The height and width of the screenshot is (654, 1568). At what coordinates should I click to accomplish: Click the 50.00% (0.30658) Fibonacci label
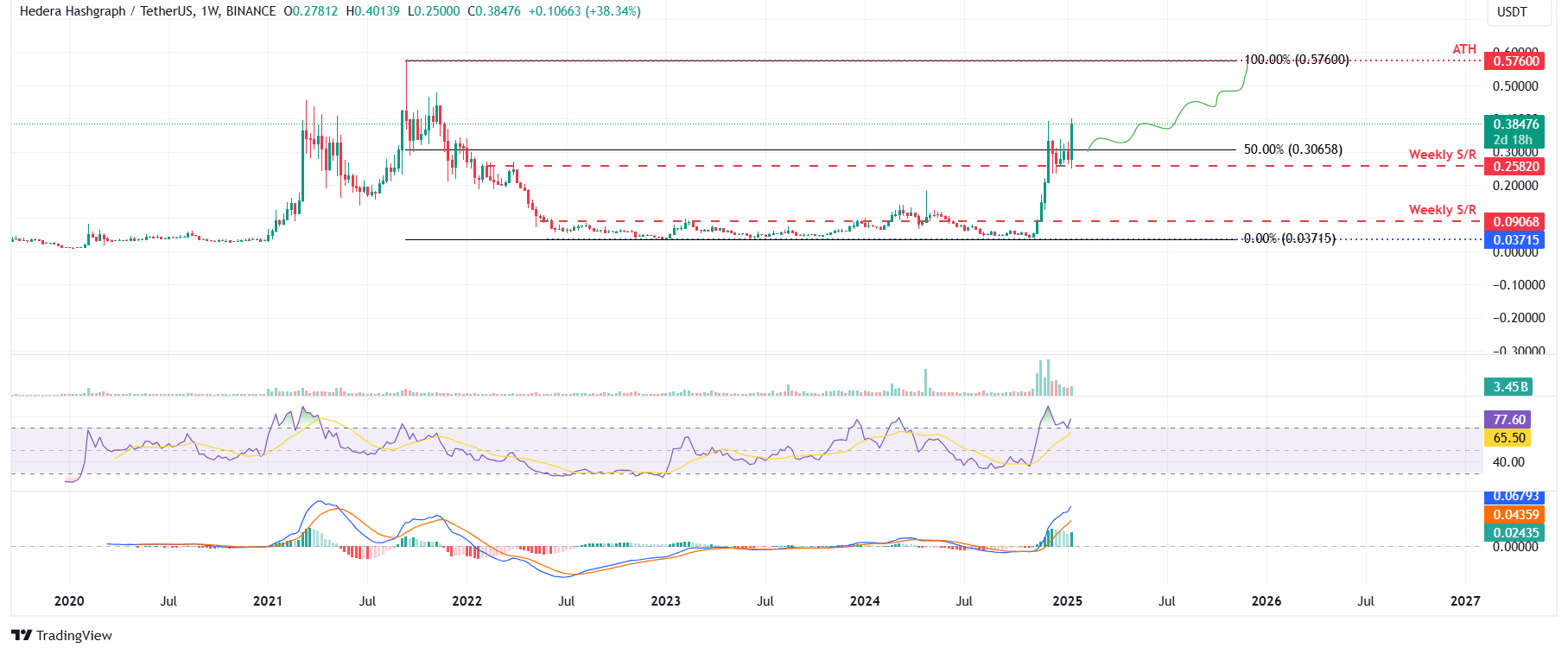(x=1293, y=149)
